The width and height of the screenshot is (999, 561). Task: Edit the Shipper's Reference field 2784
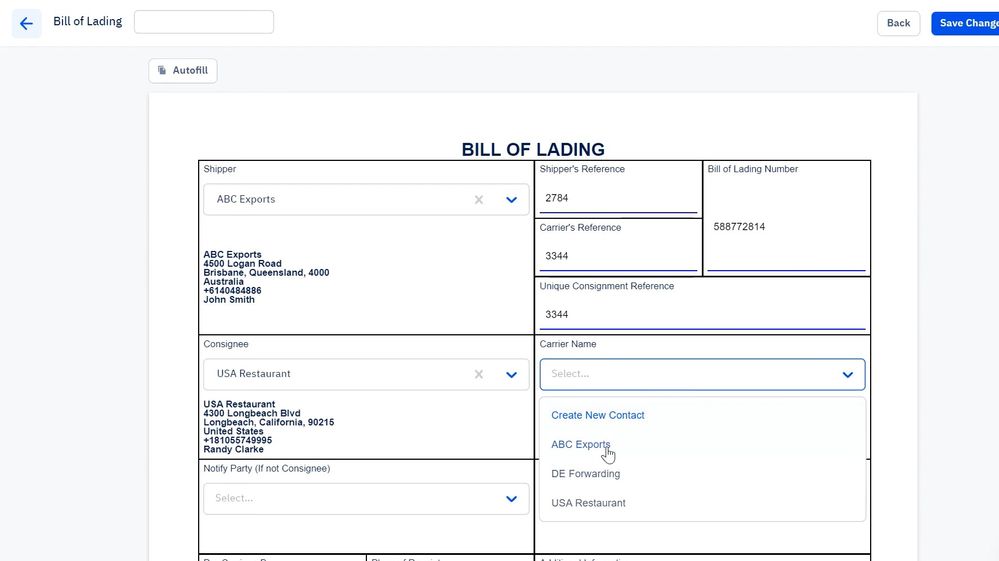coord(618,198)
